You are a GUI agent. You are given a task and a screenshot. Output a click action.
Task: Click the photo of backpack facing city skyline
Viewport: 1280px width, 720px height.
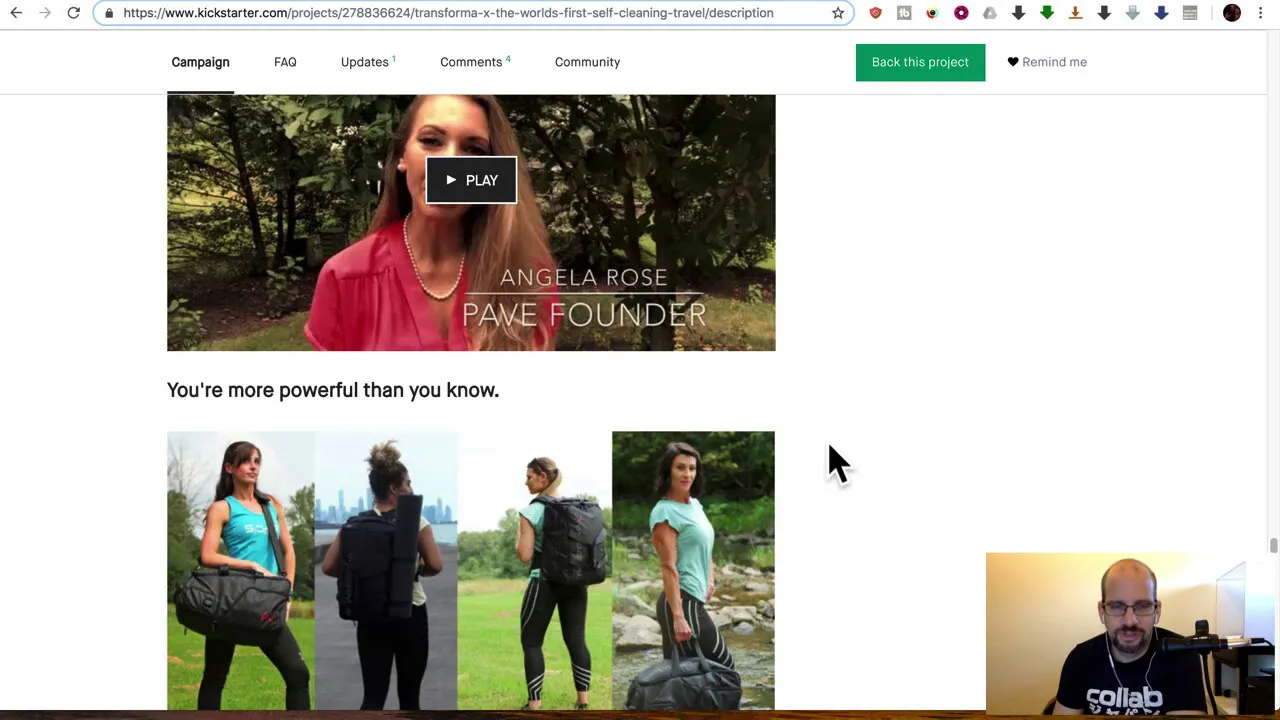[386, 570]
